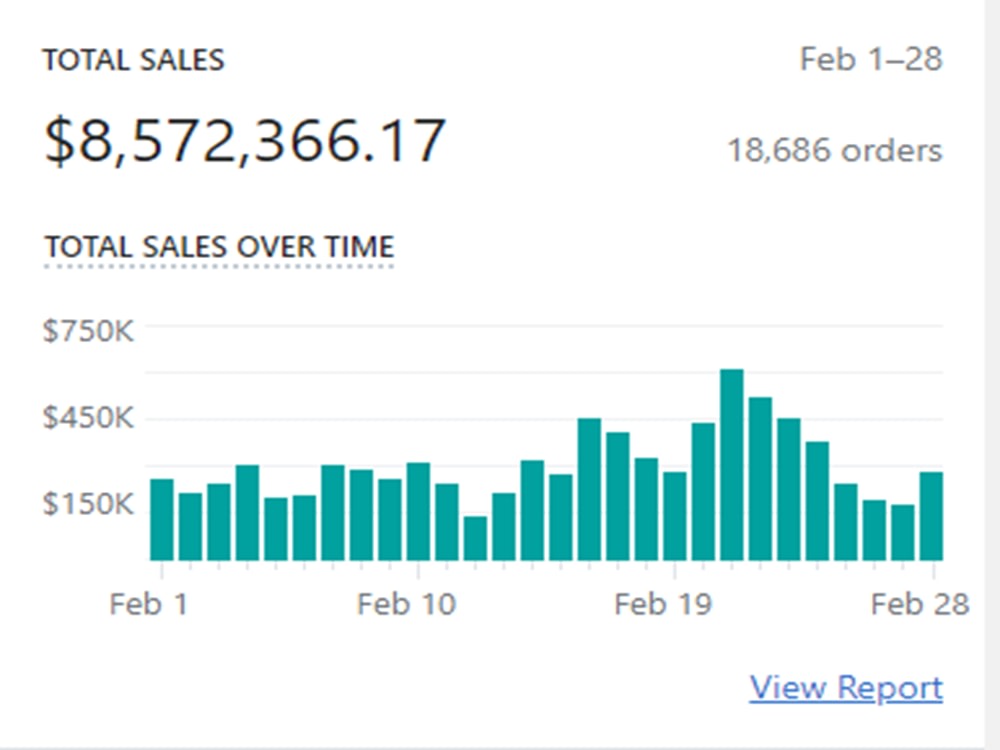Click the Feb 10 axis label

406,604
